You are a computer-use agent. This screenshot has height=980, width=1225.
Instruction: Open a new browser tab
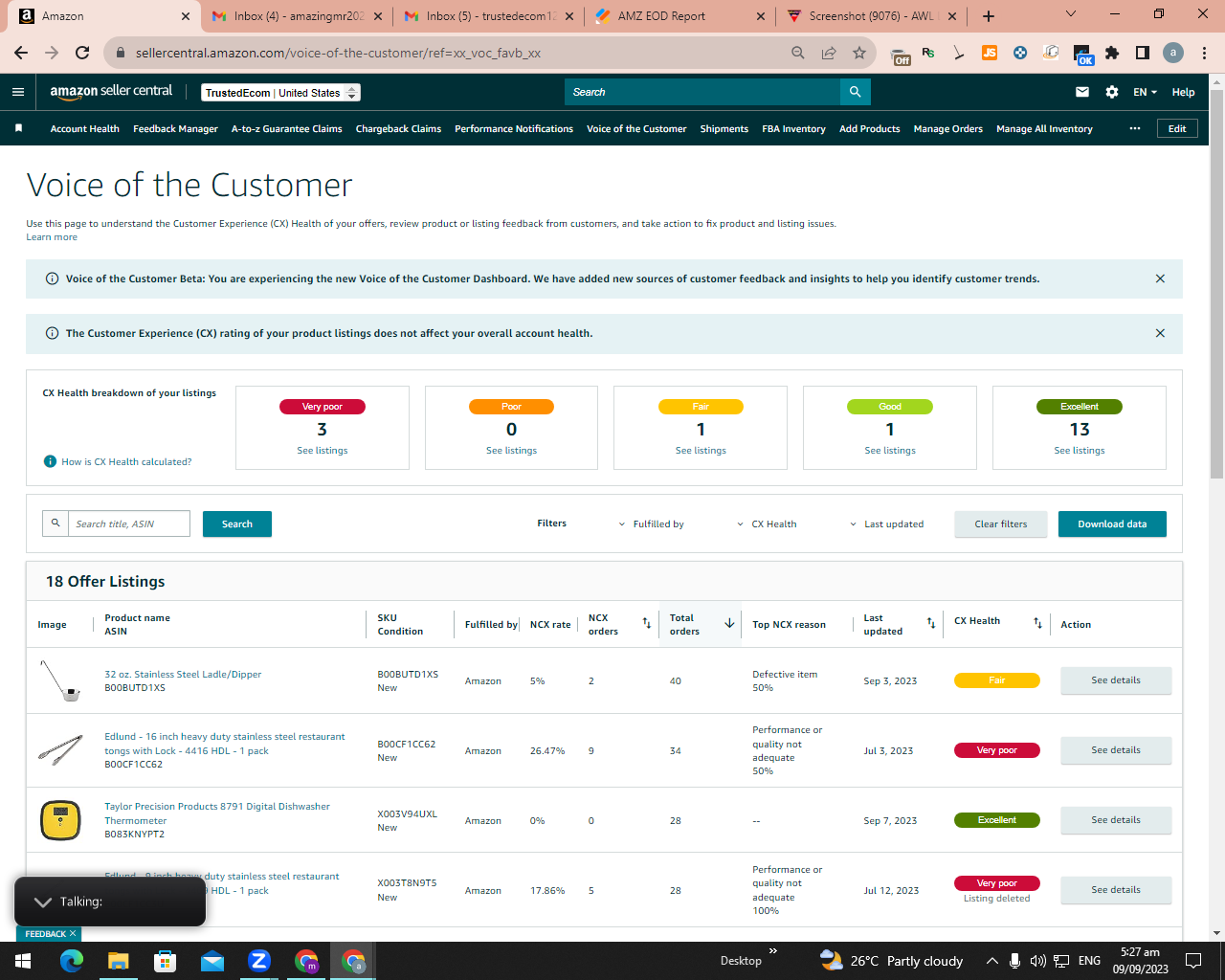[989, 16]
